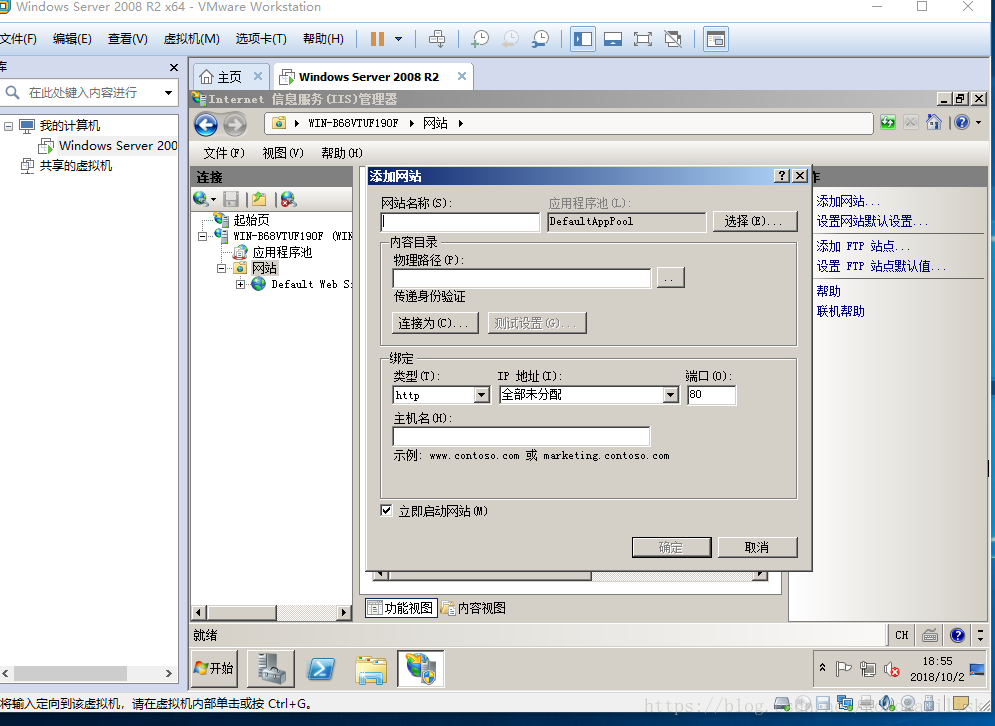Open Windows Explorer folder in guest taskbar
Viewport: 995px width, 726px height.
[x=371, y=668]
